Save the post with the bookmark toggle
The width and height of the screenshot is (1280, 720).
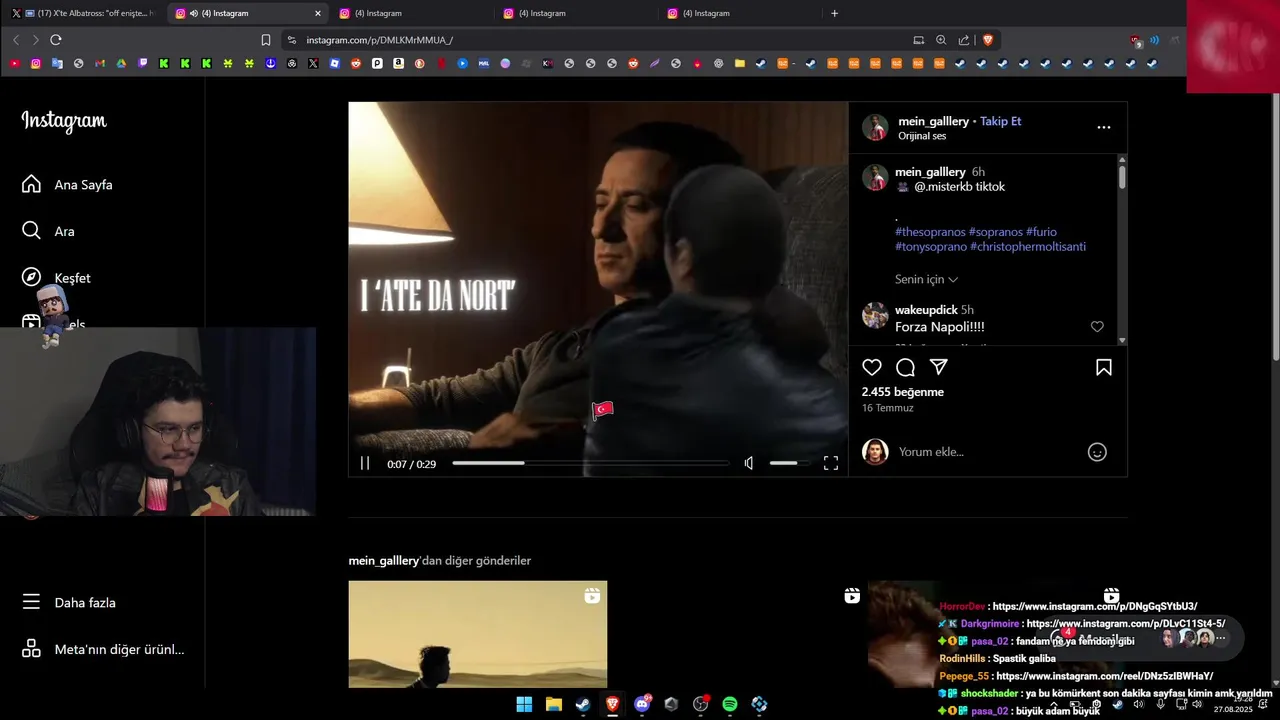tap(1104, 367)
